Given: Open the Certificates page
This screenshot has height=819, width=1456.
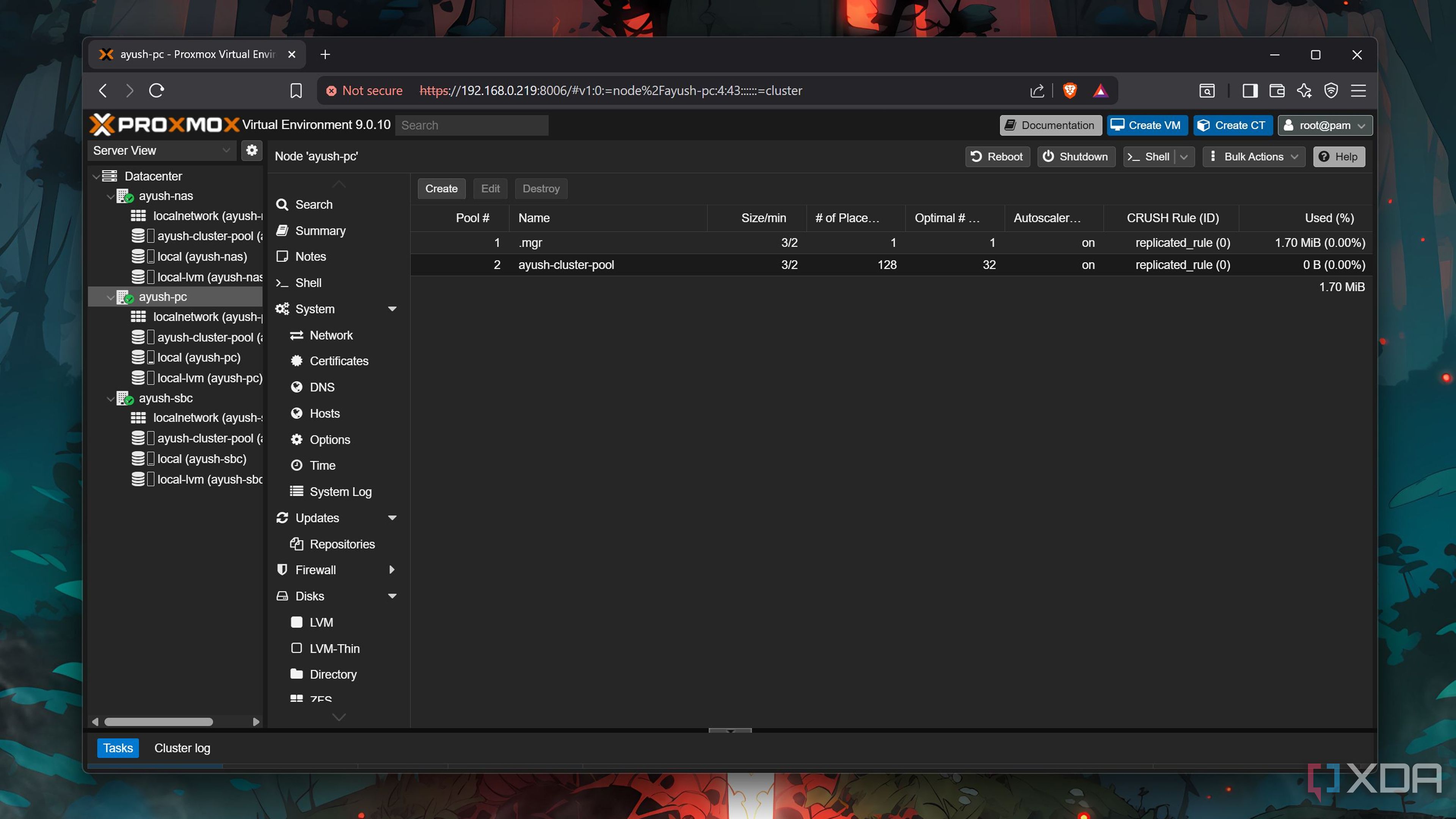Looking at the screenshot, I should 339,361.
